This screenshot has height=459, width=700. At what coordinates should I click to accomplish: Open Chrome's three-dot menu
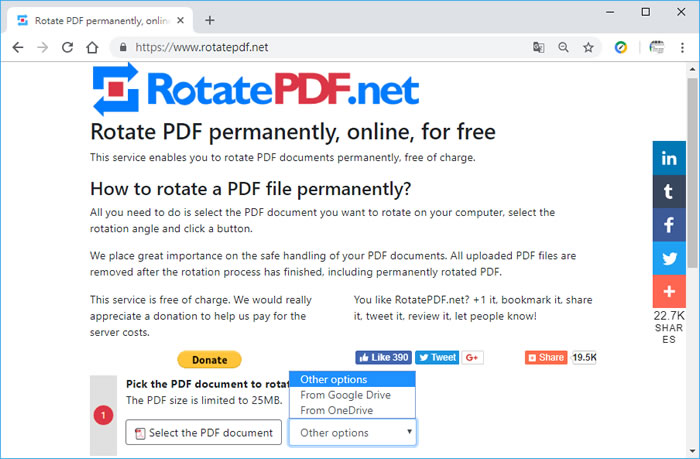(684, 47)
